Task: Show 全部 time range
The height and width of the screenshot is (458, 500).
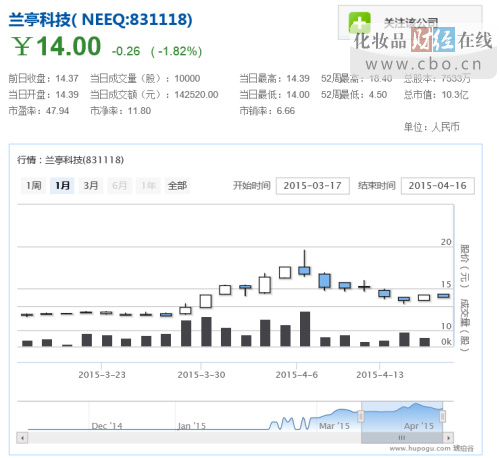Action: pyautogui.click(x=177, y=185)
